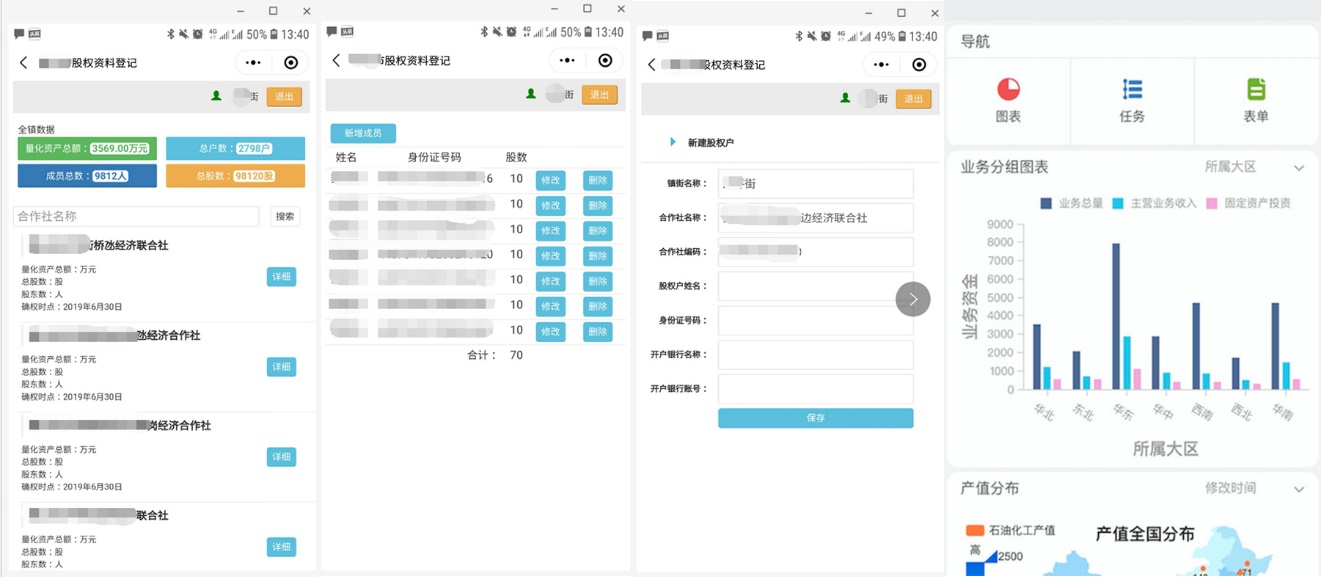Click the mini-program close target icon on the third window
The image size is (1321, 582).
coord(918,64)
